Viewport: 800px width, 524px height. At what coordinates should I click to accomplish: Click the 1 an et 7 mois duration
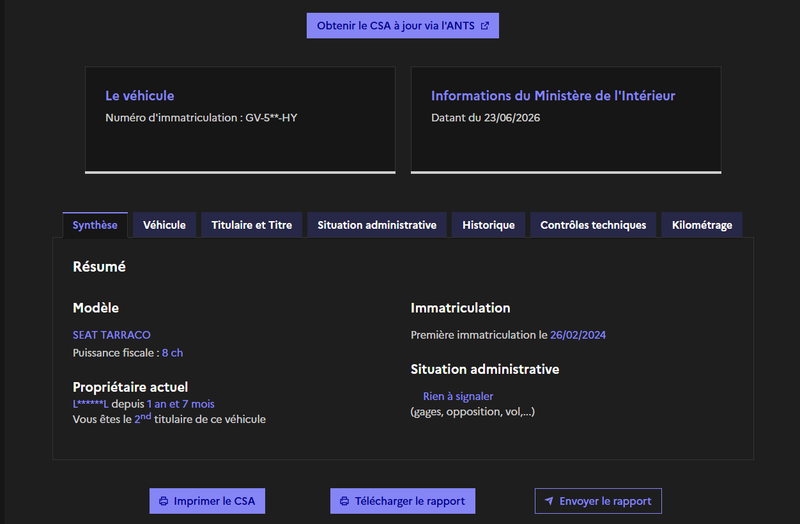click(181, 404)
